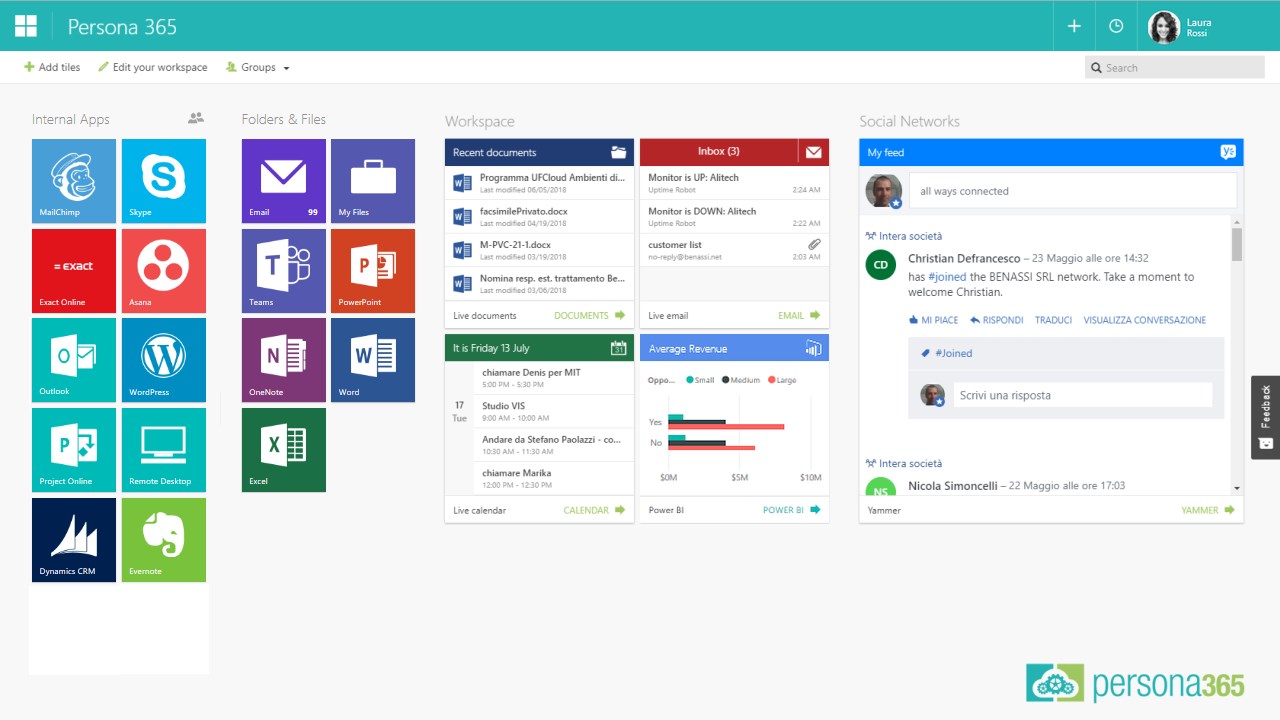Screen dimensions: 1280x720
Task: Launch the Teams tile
Action: pos(284,270)
